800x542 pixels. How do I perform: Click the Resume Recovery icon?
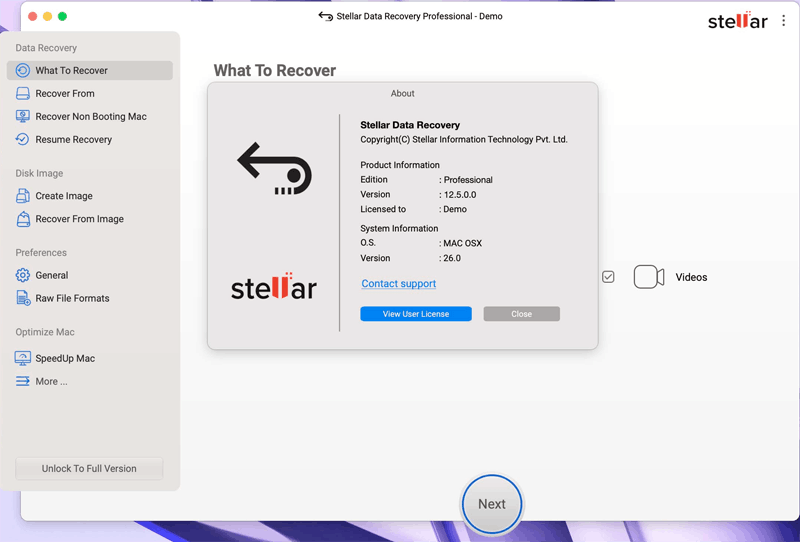[x=22, y=139]
